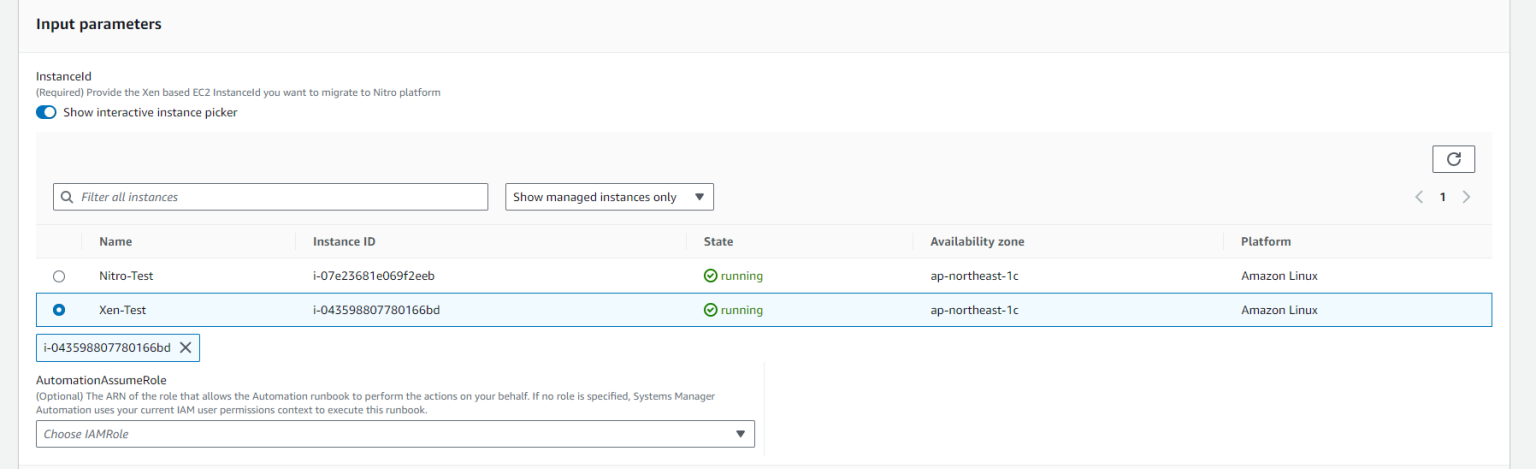Viewport: 1536px width, 469px height.
Task: Click the Filter all instances search field
Action: tap(280, 197)
